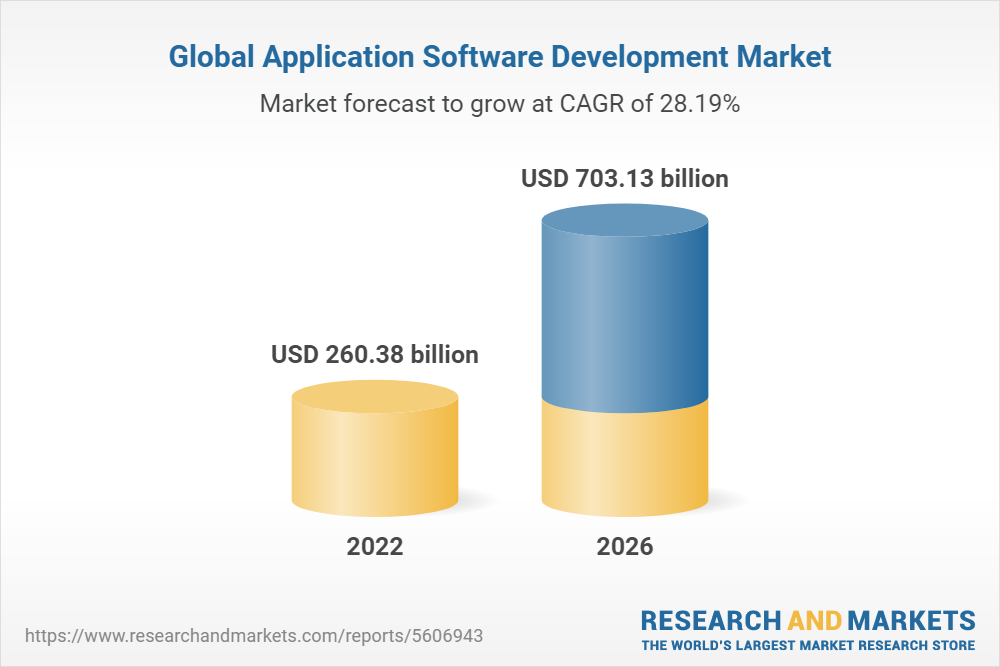1000x667 pixels.
Task: Click the elliptical top of the 2022 cylinder
Action: 375,398
